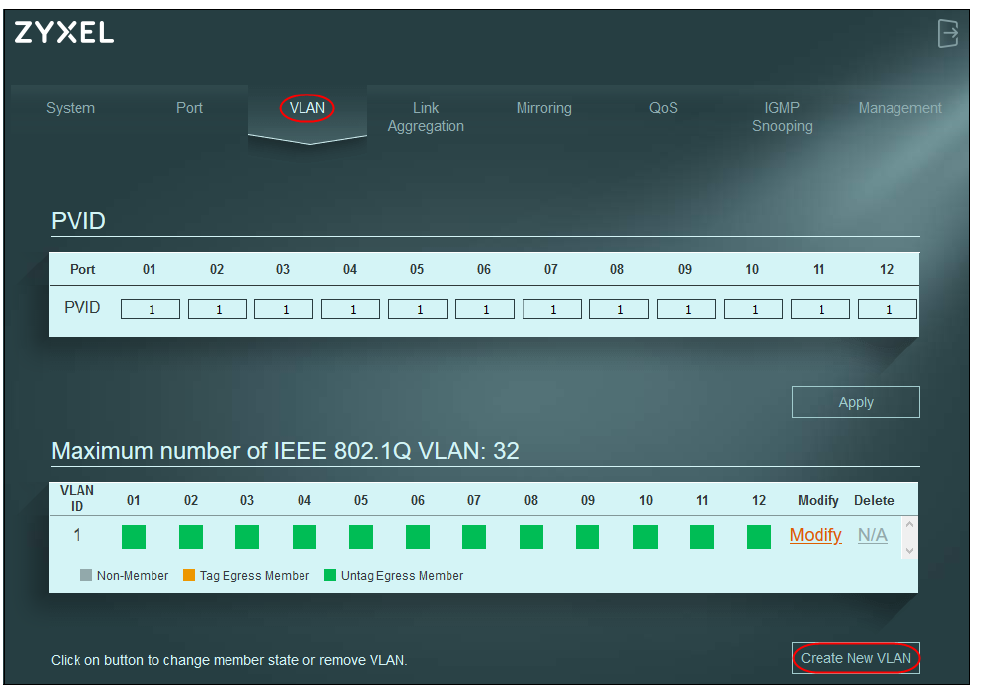Select the PVID input for port 07

tap(552, 309)
